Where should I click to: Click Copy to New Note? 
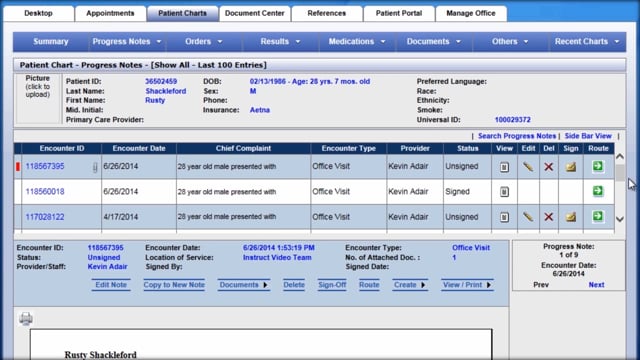tap(174, 285)
